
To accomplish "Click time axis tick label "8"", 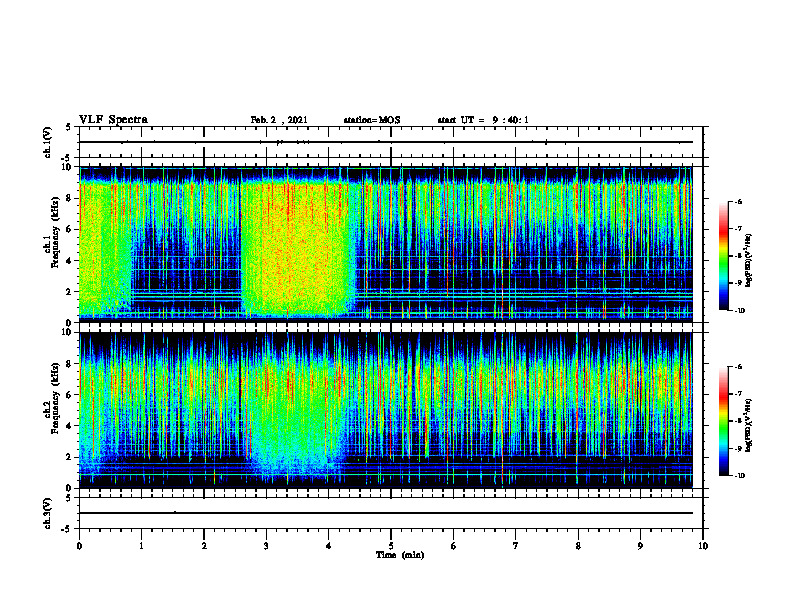I will pos(578,546).
